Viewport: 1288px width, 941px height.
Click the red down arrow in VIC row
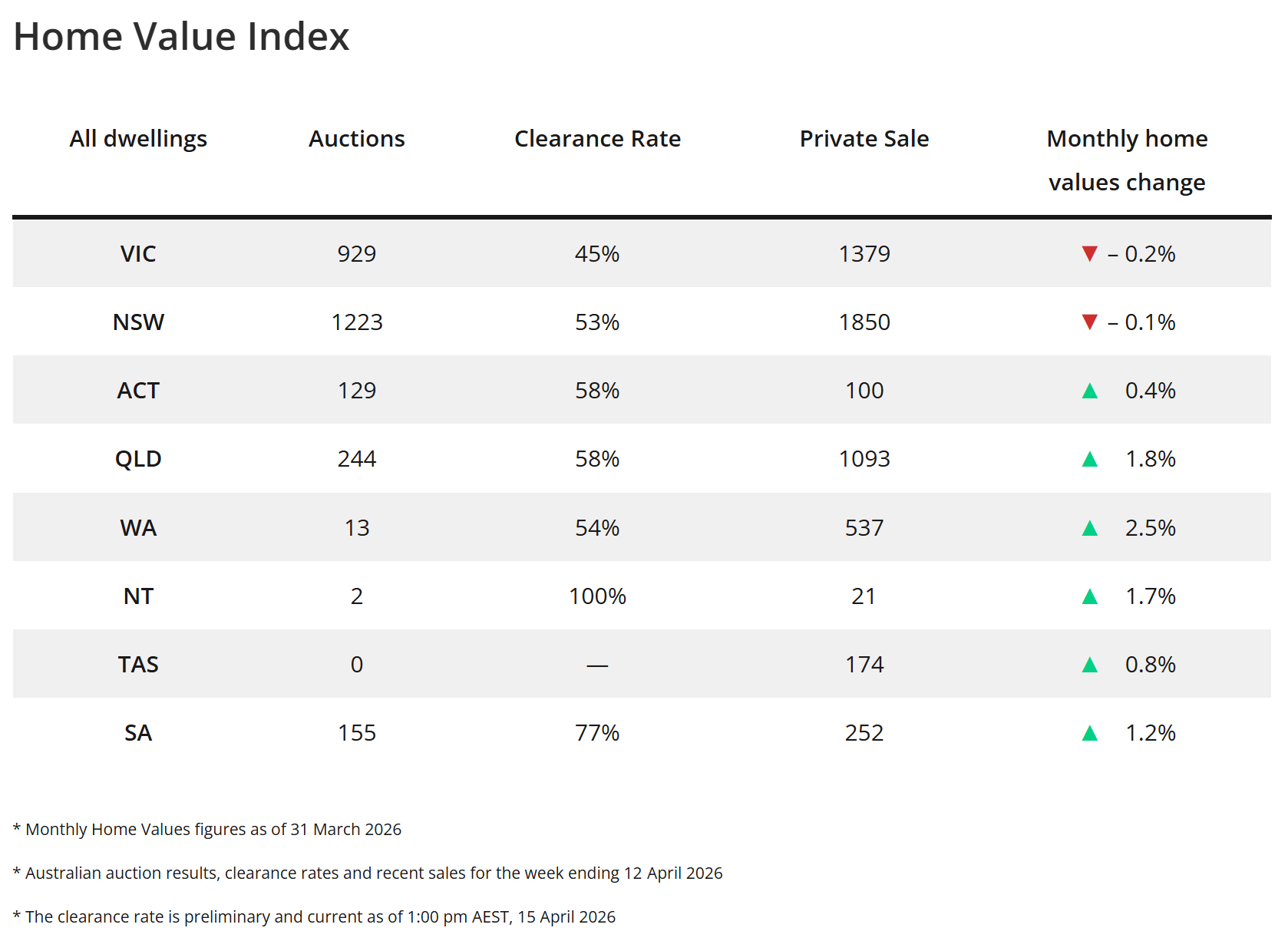pyautogui.click(x=1089, y=254)
